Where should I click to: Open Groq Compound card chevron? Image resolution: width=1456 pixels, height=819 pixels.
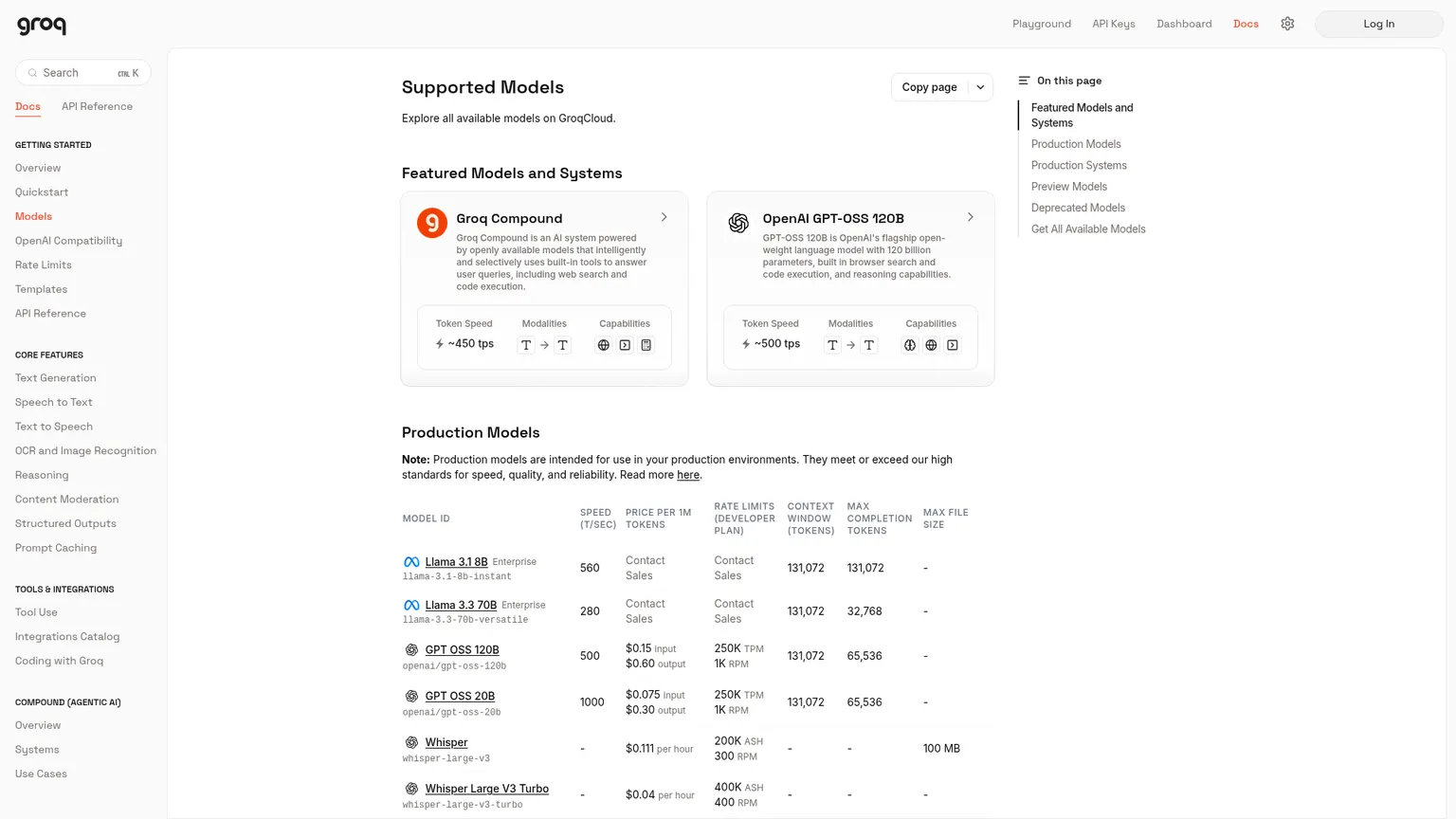click(x=664, y=217)
